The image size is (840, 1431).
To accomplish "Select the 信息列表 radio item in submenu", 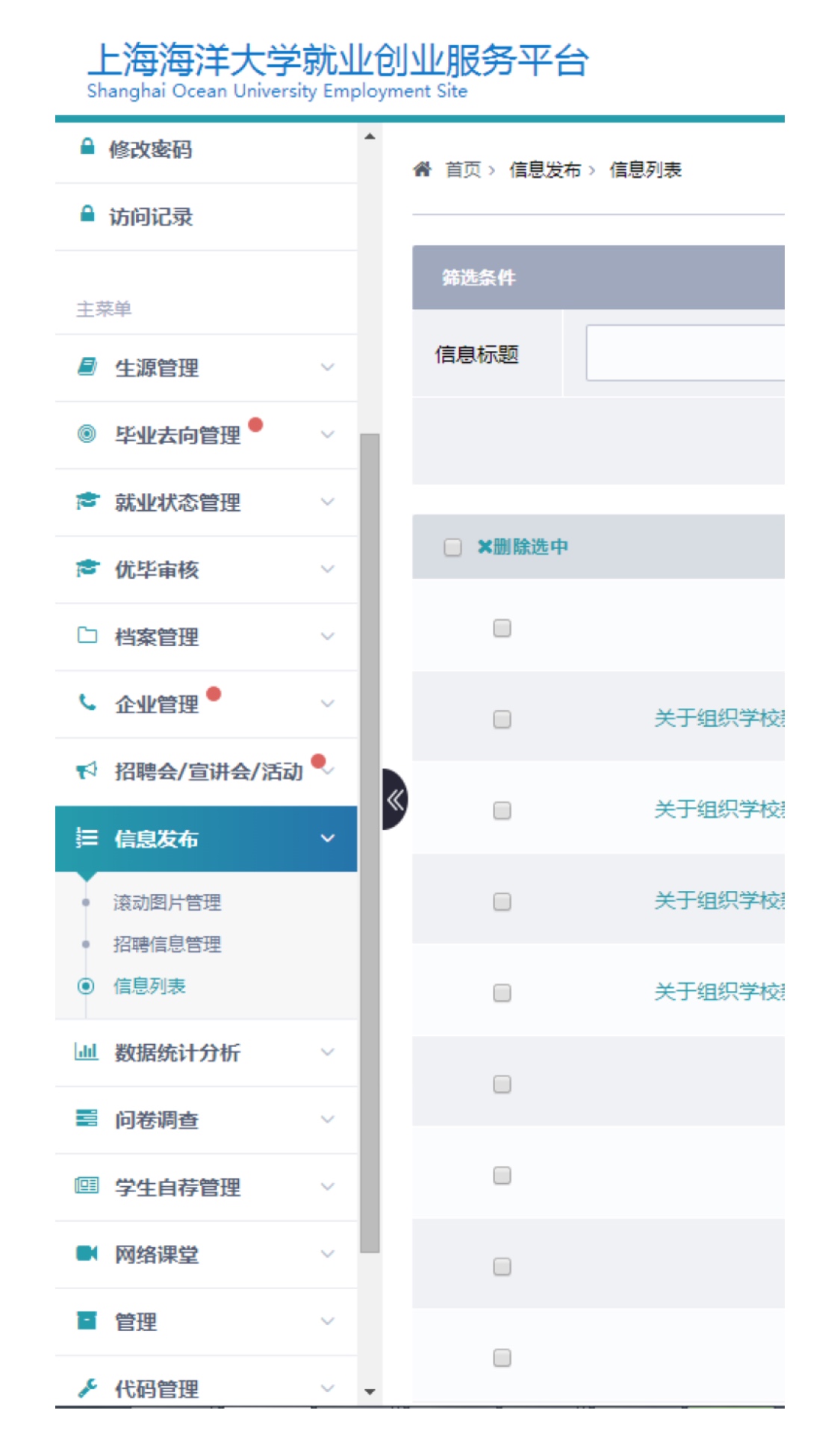I will coord(87,986).
